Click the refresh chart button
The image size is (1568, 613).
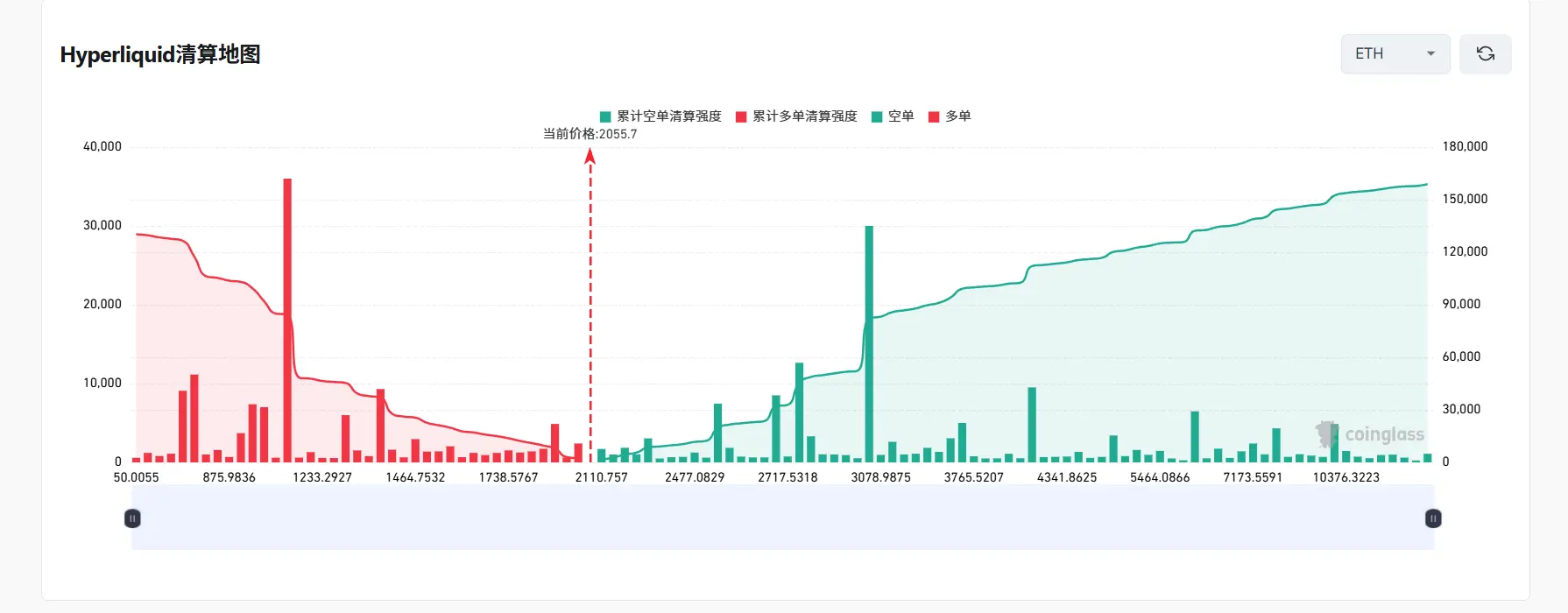tap(1485, 54)
